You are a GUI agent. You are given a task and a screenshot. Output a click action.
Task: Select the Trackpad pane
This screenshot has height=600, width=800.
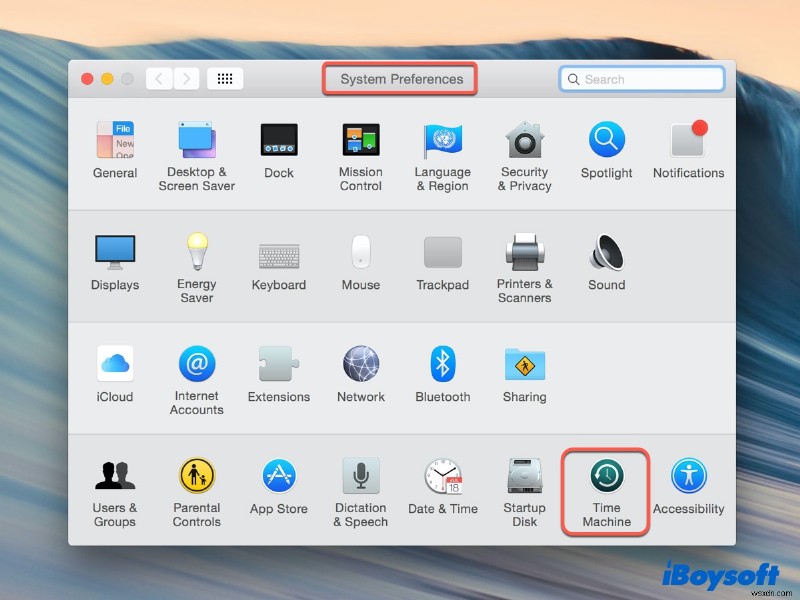442,262
